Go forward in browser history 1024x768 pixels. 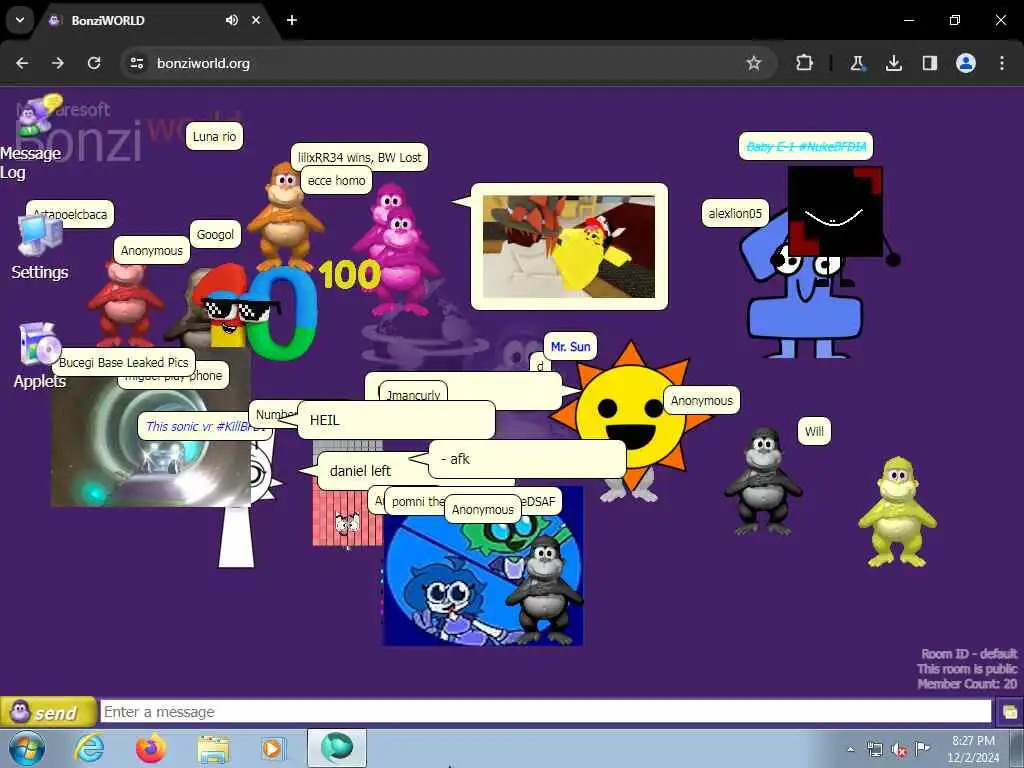click(x=58, y=63)
